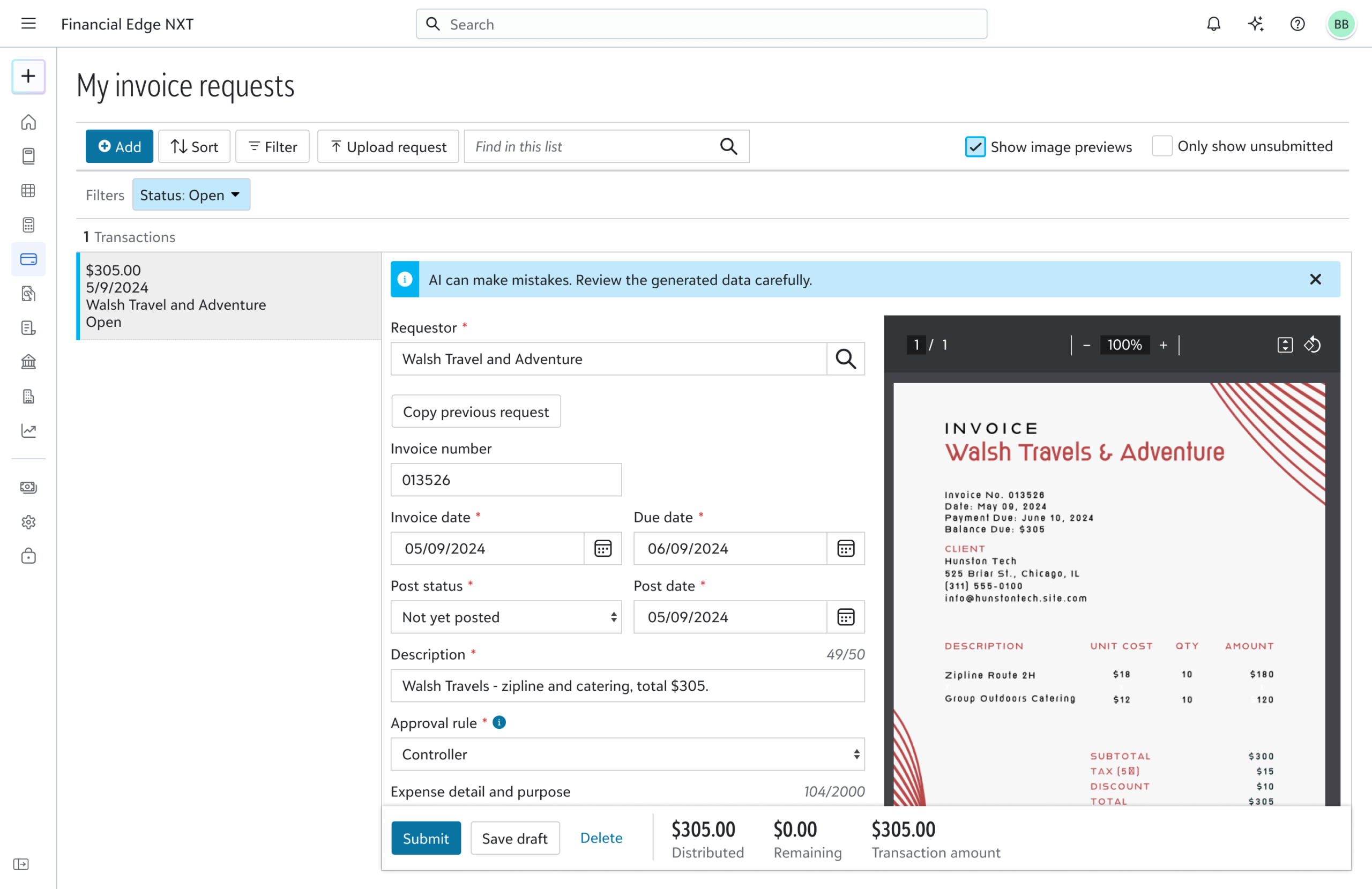Image resolution: width=1372 pixels, height=889 pixels.
Task: Open the calculator sidebar icon
Action: pos(28,225)
